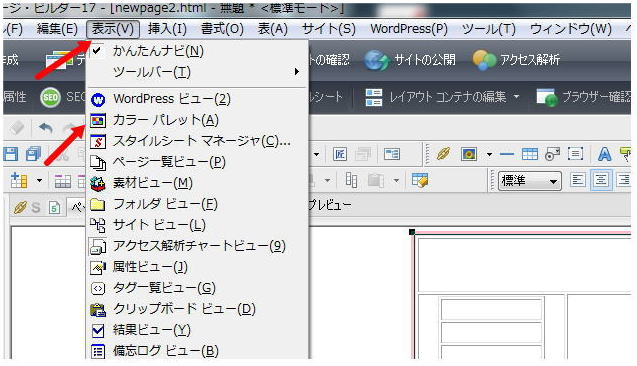Click the undo arrow icon

click(x=46, y=129)
